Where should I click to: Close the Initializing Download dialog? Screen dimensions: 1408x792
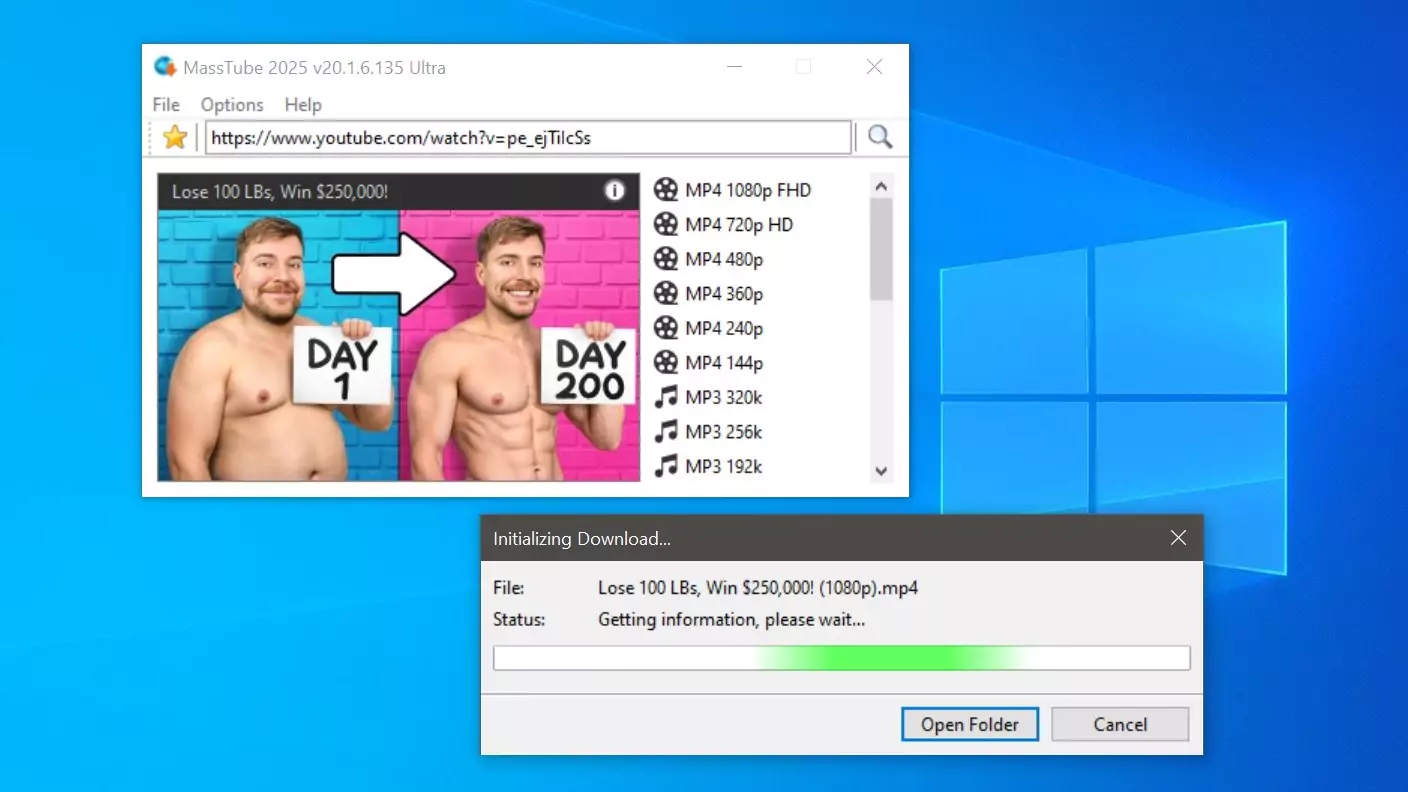1178,538
